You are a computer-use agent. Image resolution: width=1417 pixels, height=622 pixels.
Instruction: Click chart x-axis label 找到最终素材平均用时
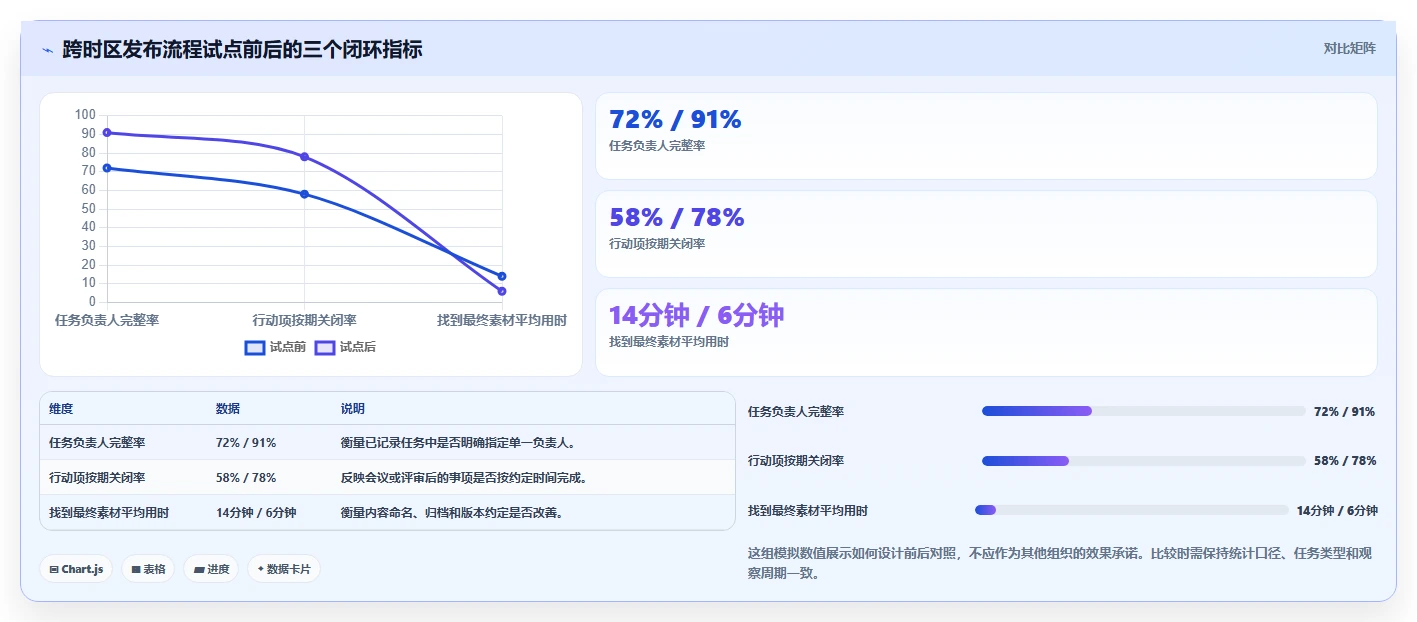pyautogui.click(x=502, y=320)
